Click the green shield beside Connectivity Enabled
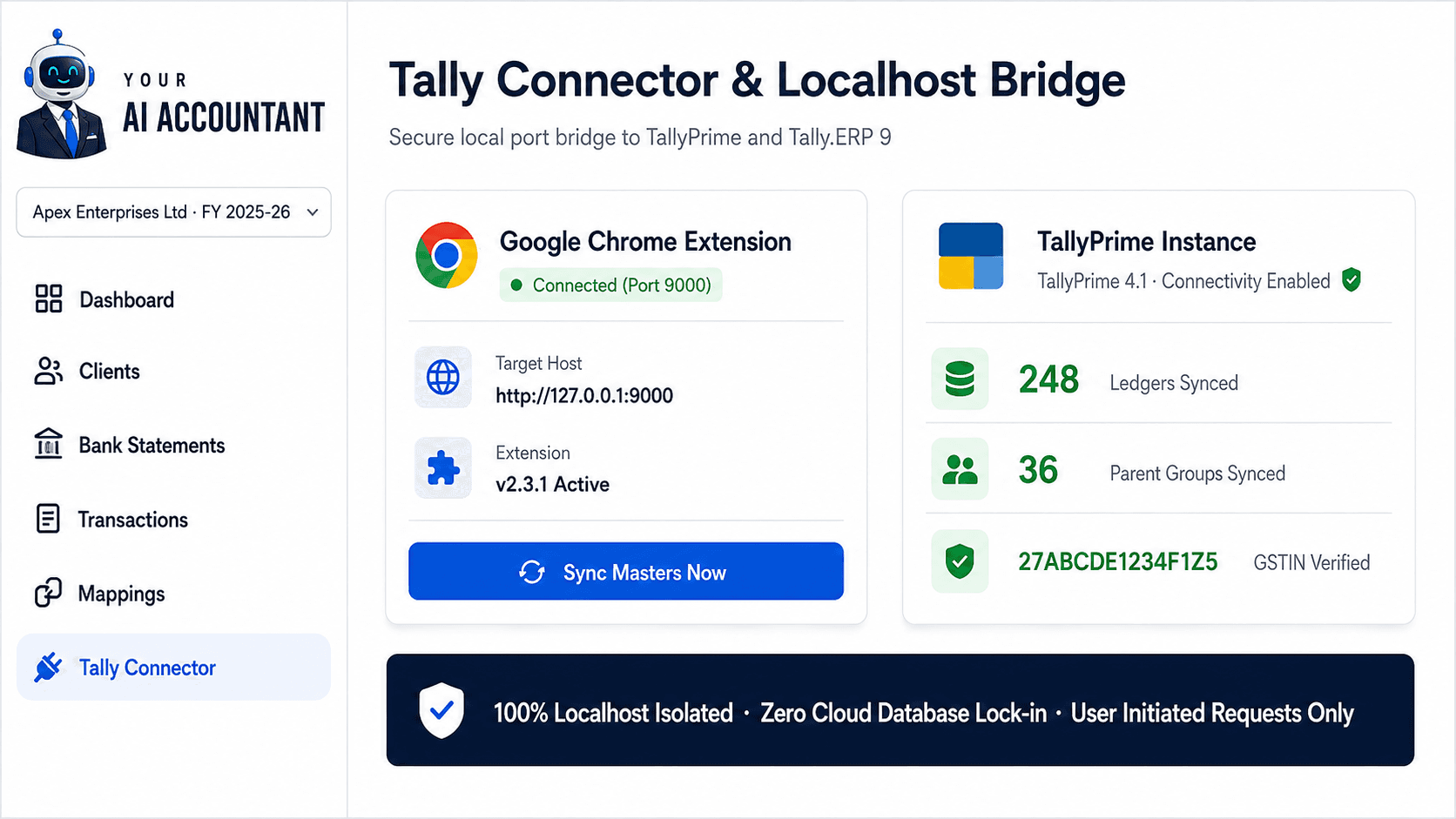The height and width of the screenshot is (819, 1456). pyautogui.click(x=1352, y=280)
